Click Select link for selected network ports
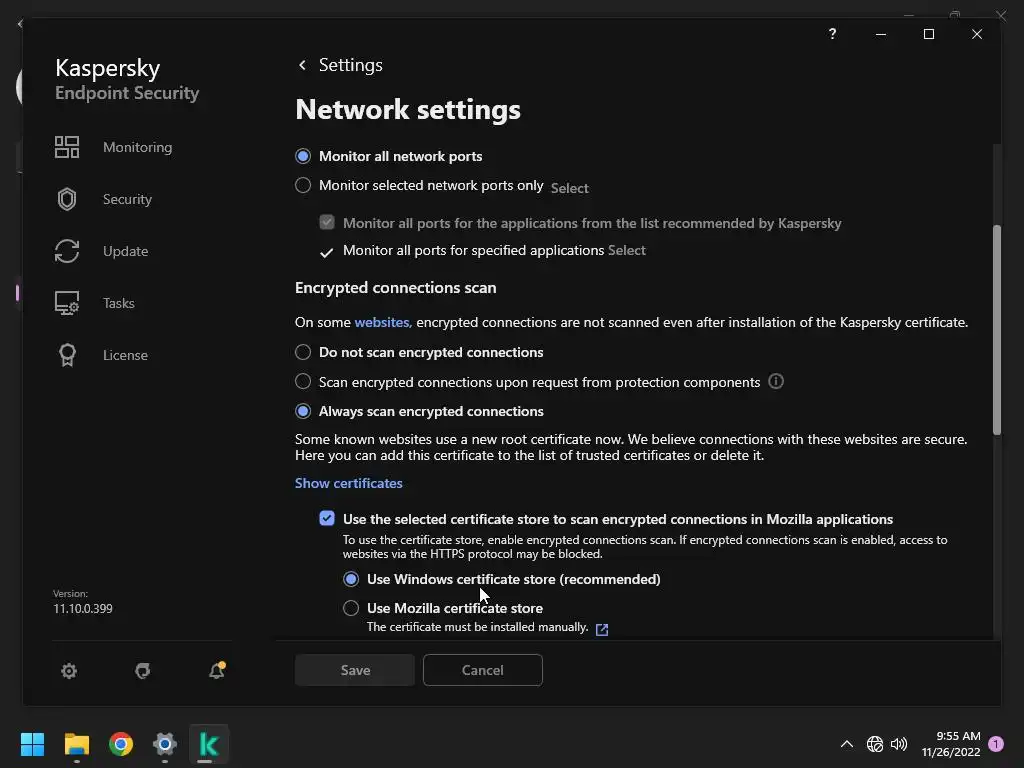The image size is (1024, 768). pos(569,188)
